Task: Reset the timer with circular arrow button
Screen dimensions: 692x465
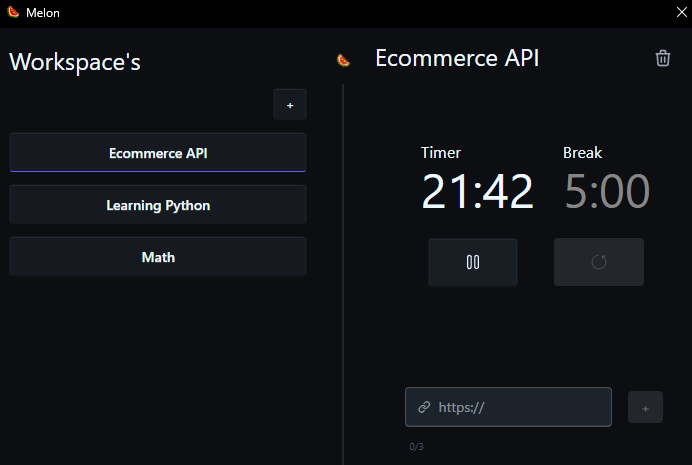Action: pos(599,262)
